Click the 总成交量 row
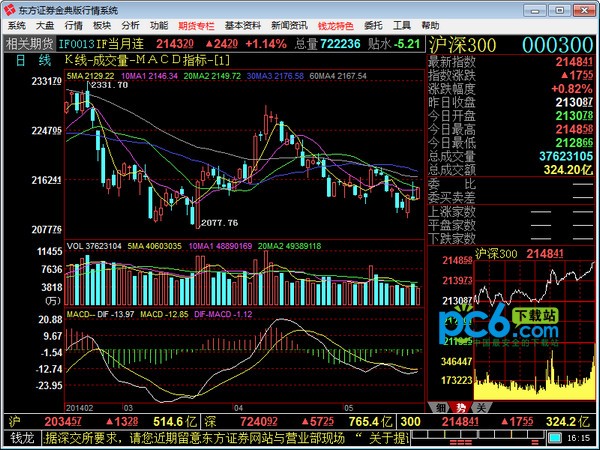 click(510, 156)
